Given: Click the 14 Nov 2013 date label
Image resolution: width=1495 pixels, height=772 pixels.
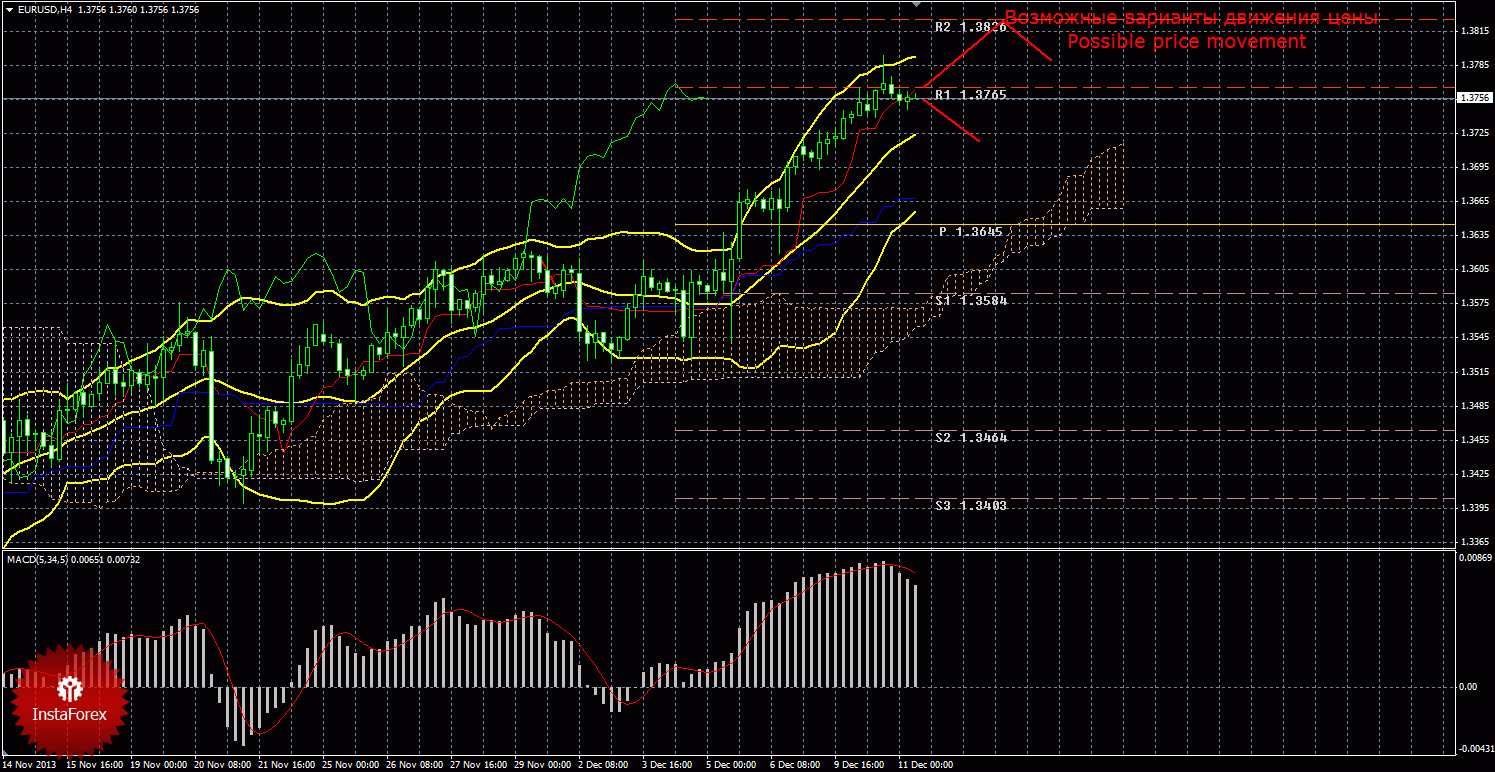Looking at the screenshot, I should (30, 765).
